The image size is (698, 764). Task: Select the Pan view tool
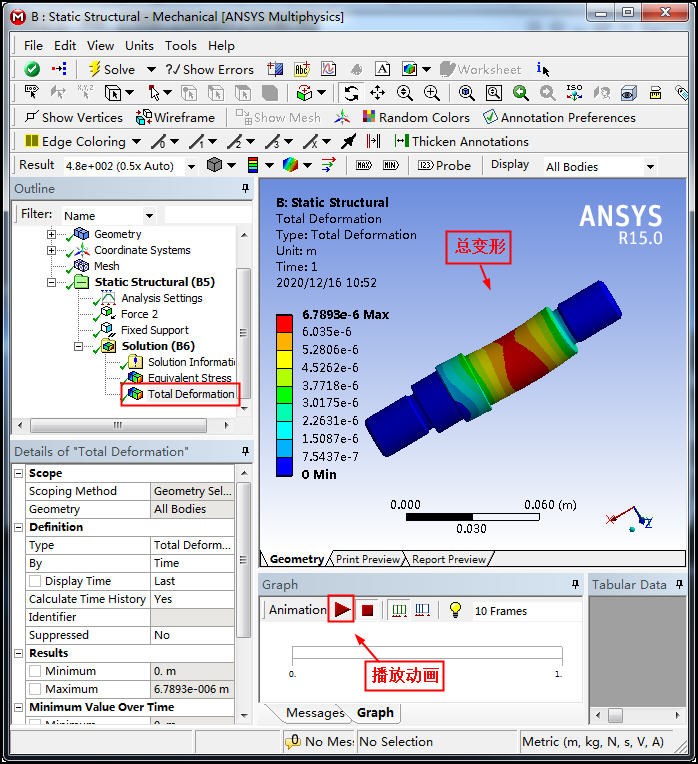377,93
